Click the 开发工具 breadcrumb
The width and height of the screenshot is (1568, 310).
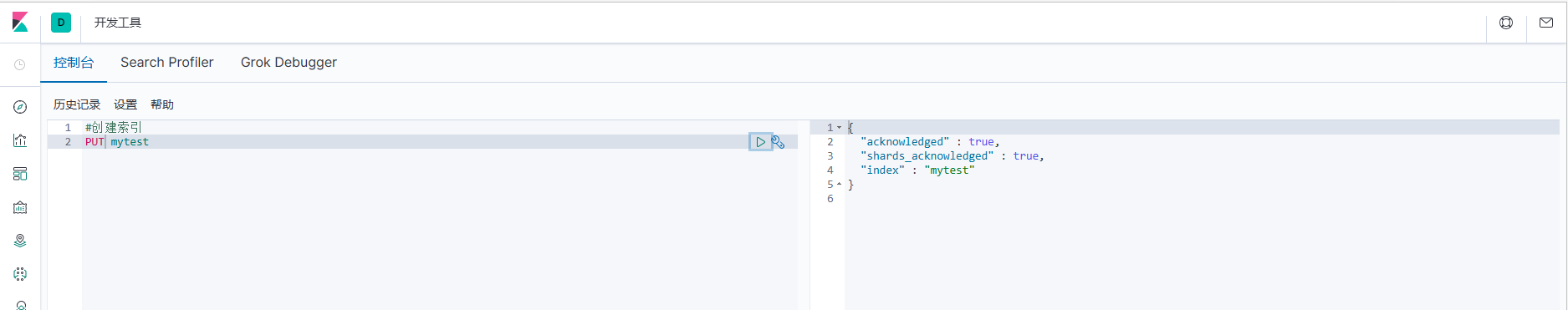pyautogui.click(x=118, y=23)
